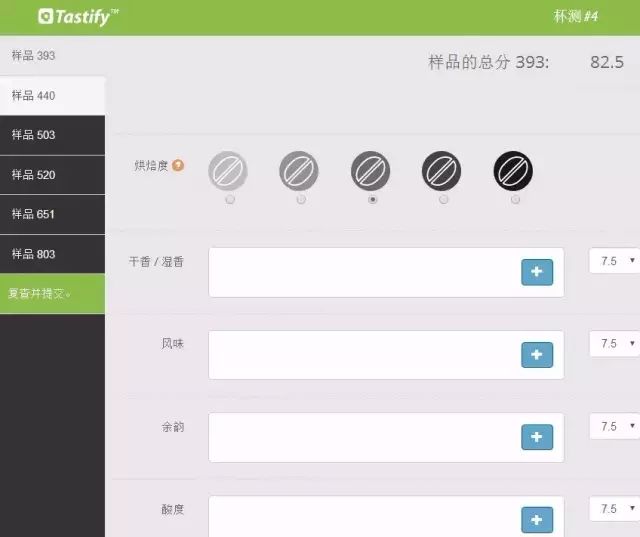Viewport: 640px width, 537px height.
Task: Click the lightest roast coffee bean icon
Action: [x=228, y=171]
